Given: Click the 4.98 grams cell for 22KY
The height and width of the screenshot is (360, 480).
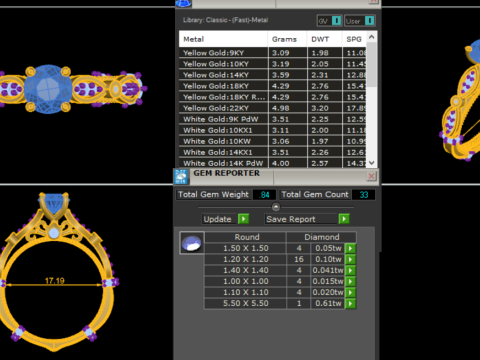Looking at the screenshot, I should 287,108.
